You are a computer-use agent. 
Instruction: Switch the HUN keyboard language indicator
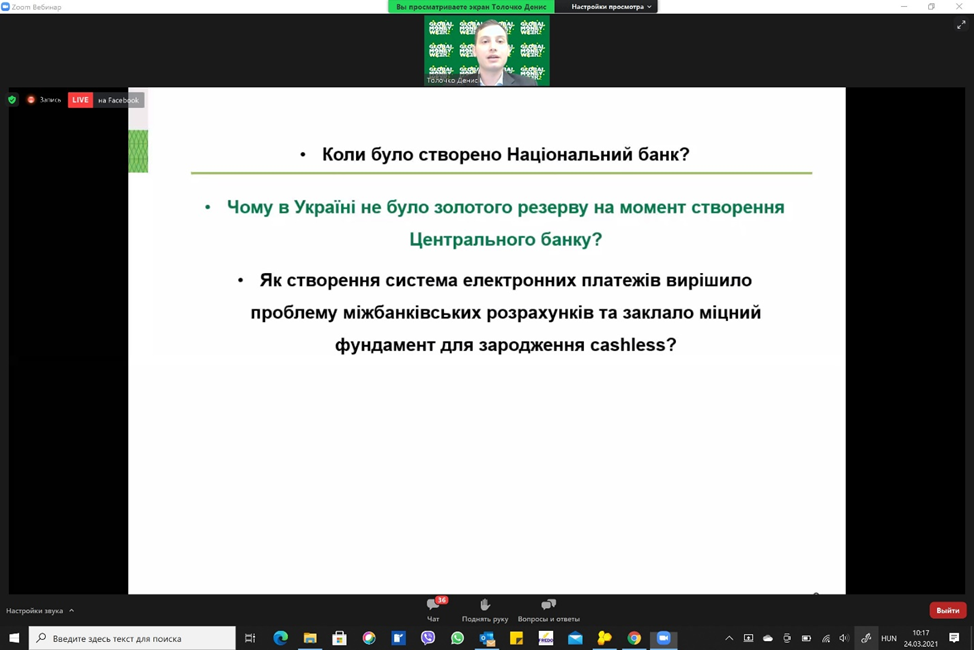pos(888,638)
